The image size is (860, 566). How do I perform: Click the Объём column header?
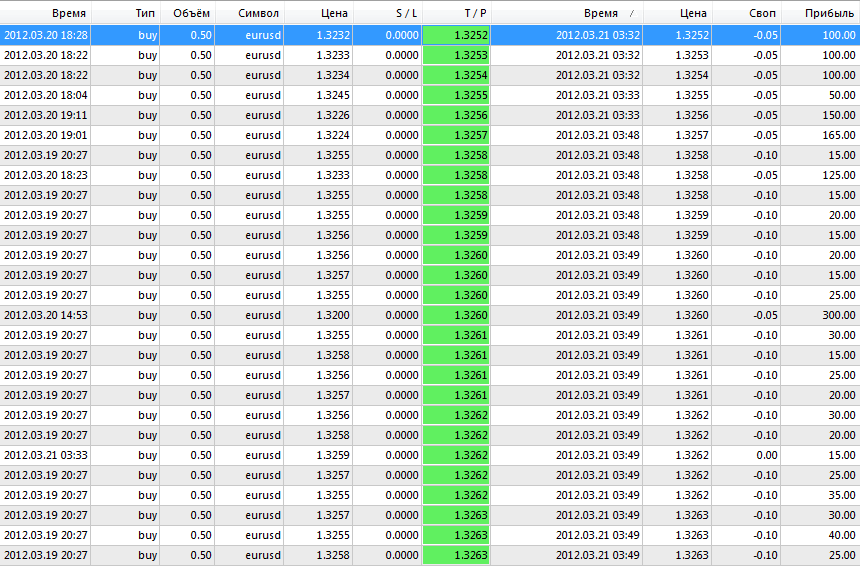click(188, 13)
